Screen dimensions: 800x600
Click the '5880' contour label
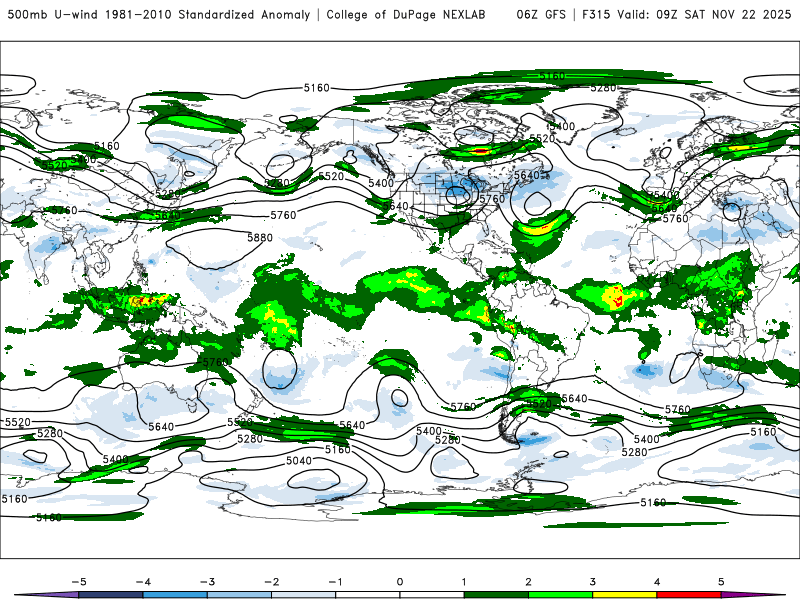(x=260, y=238)
